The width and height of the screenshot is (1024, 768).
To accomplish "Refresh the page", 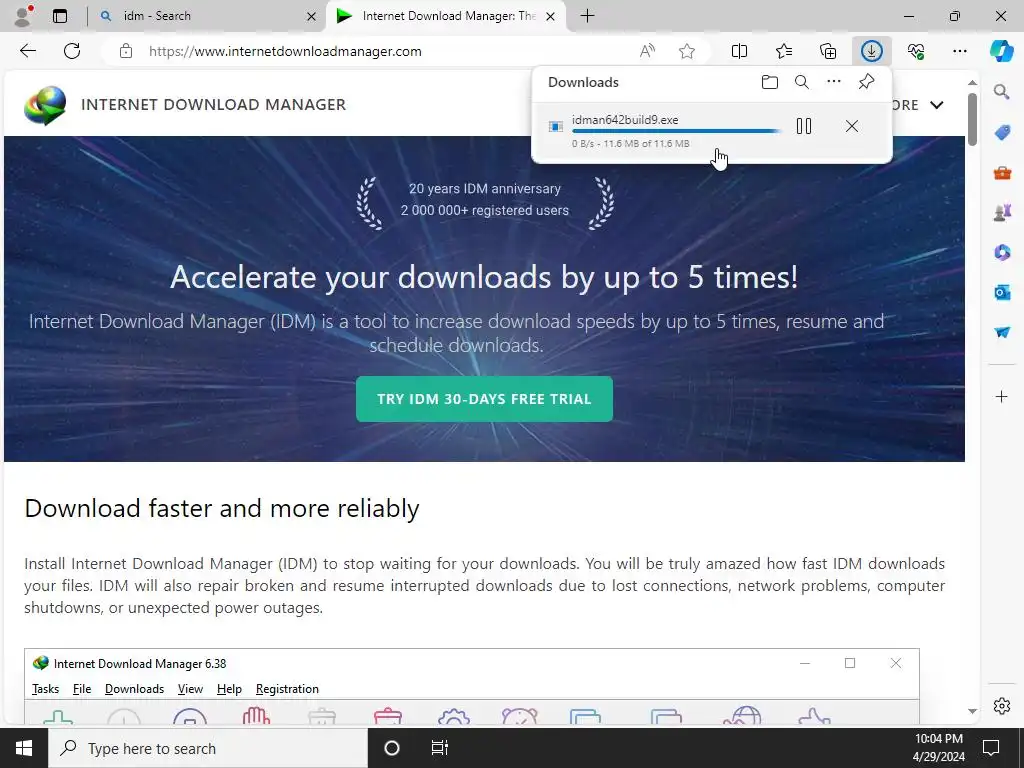I will pos(72,51).
